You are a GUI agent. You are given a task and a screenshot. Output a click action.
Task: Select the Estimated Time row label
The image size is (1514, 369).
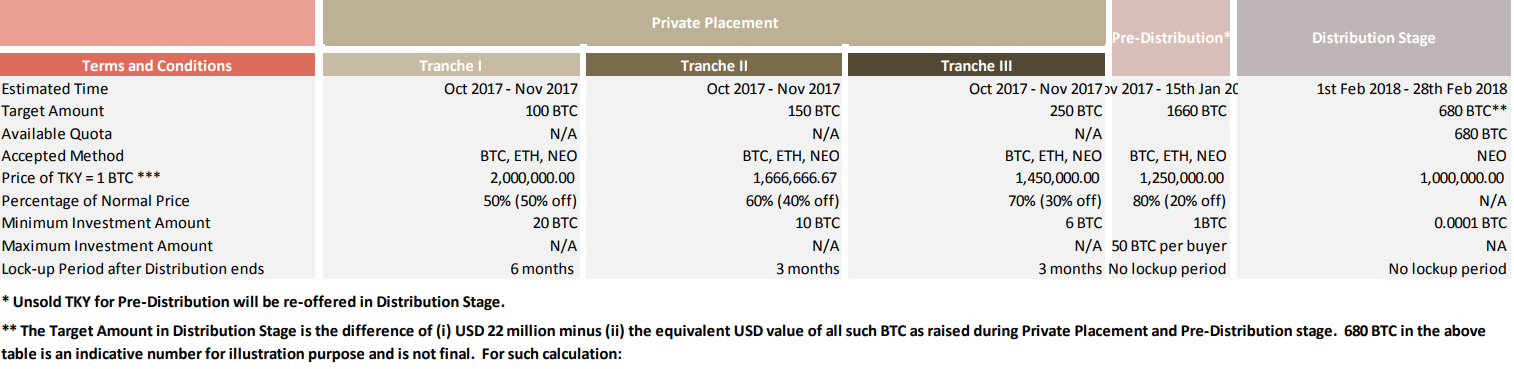55,89
